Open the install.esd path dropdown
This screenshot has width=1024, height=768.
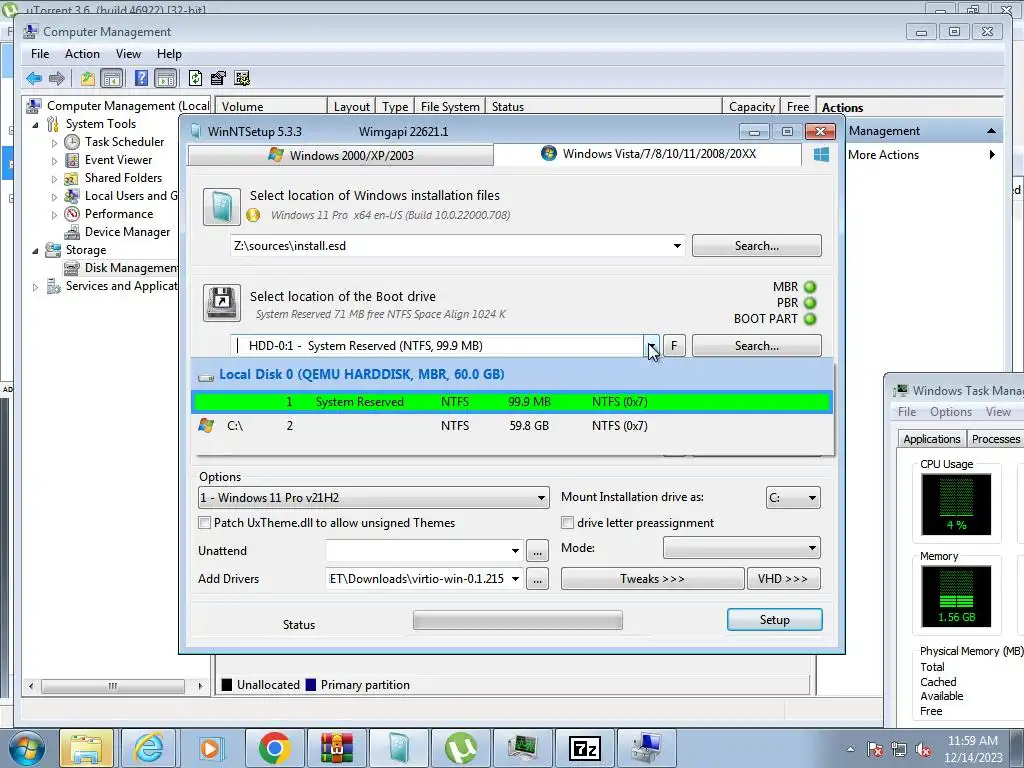677,246
